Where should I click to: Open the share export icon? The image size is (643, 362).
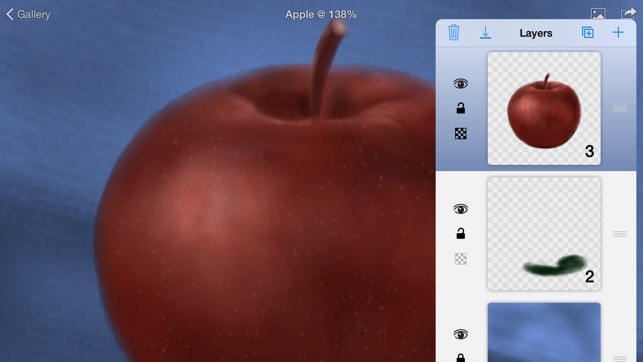[628, 14]
